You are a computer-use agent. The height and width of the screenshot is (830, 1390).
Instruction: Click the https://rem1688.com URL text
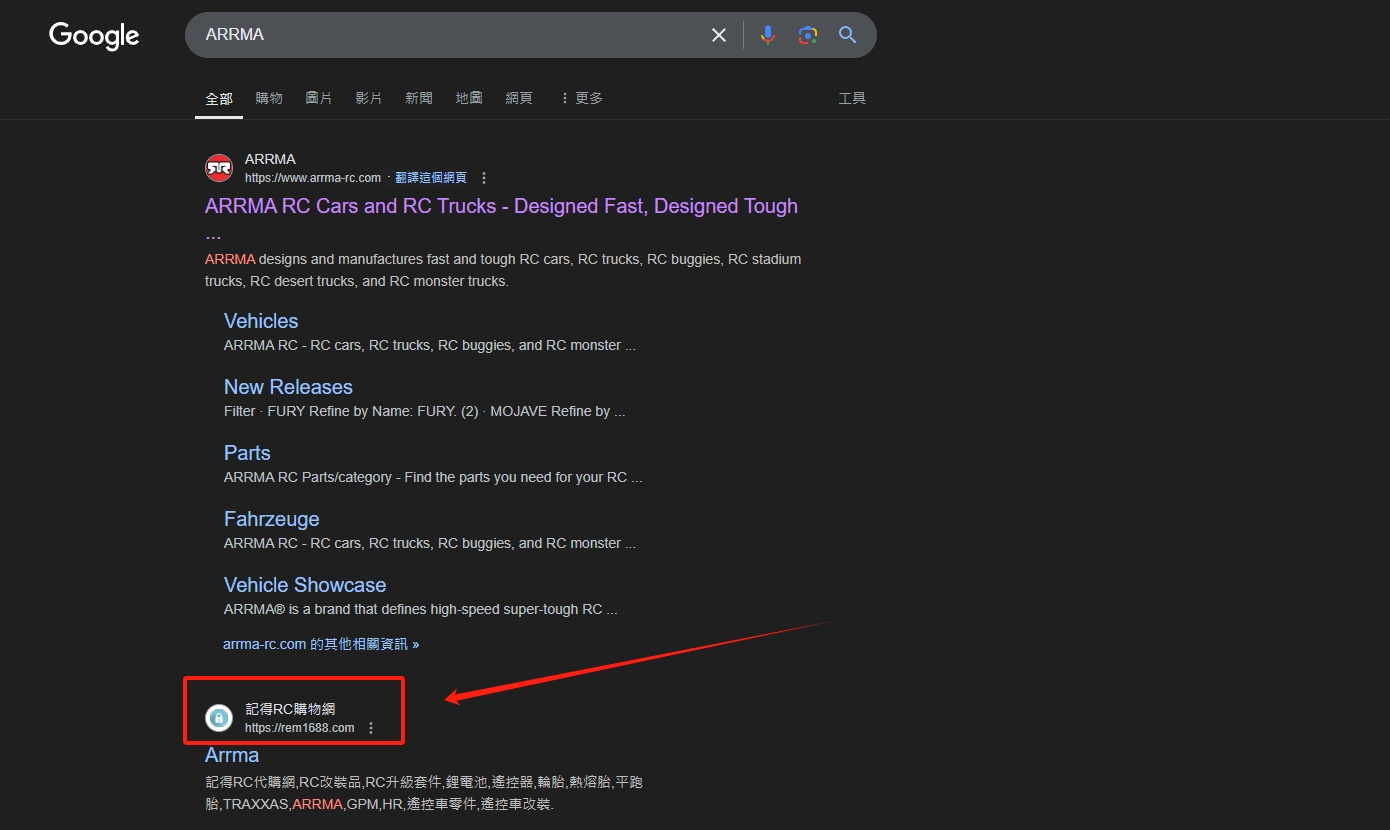point(300,728)
